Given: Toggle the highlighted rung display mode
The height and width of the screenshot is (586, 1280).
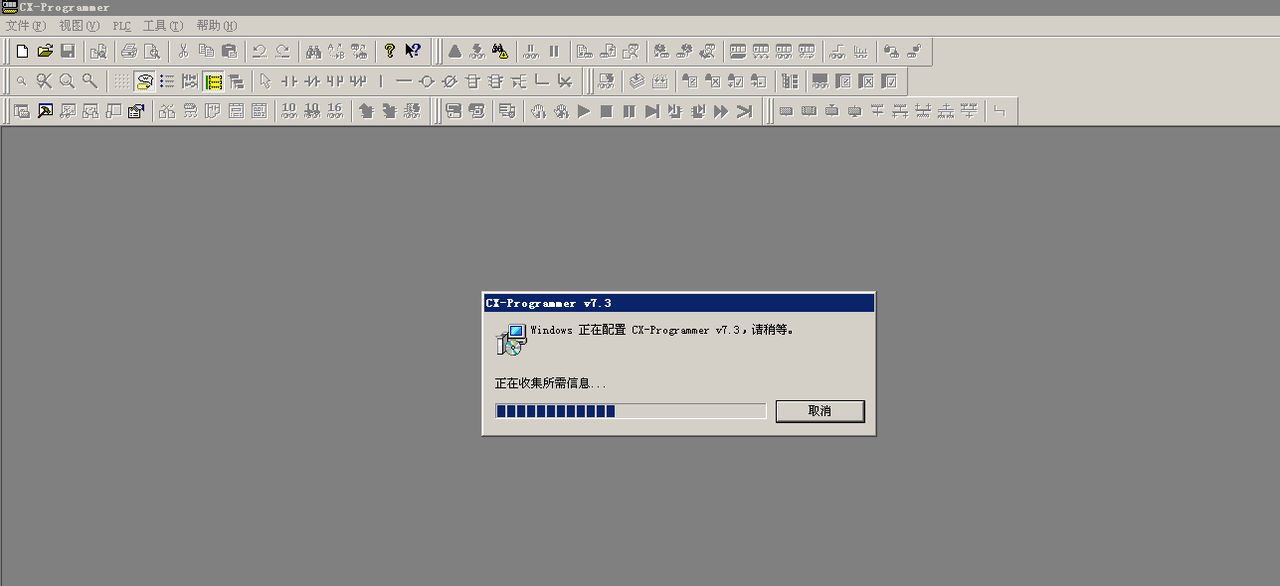Looking at the screenshot, I should point(212,81).
